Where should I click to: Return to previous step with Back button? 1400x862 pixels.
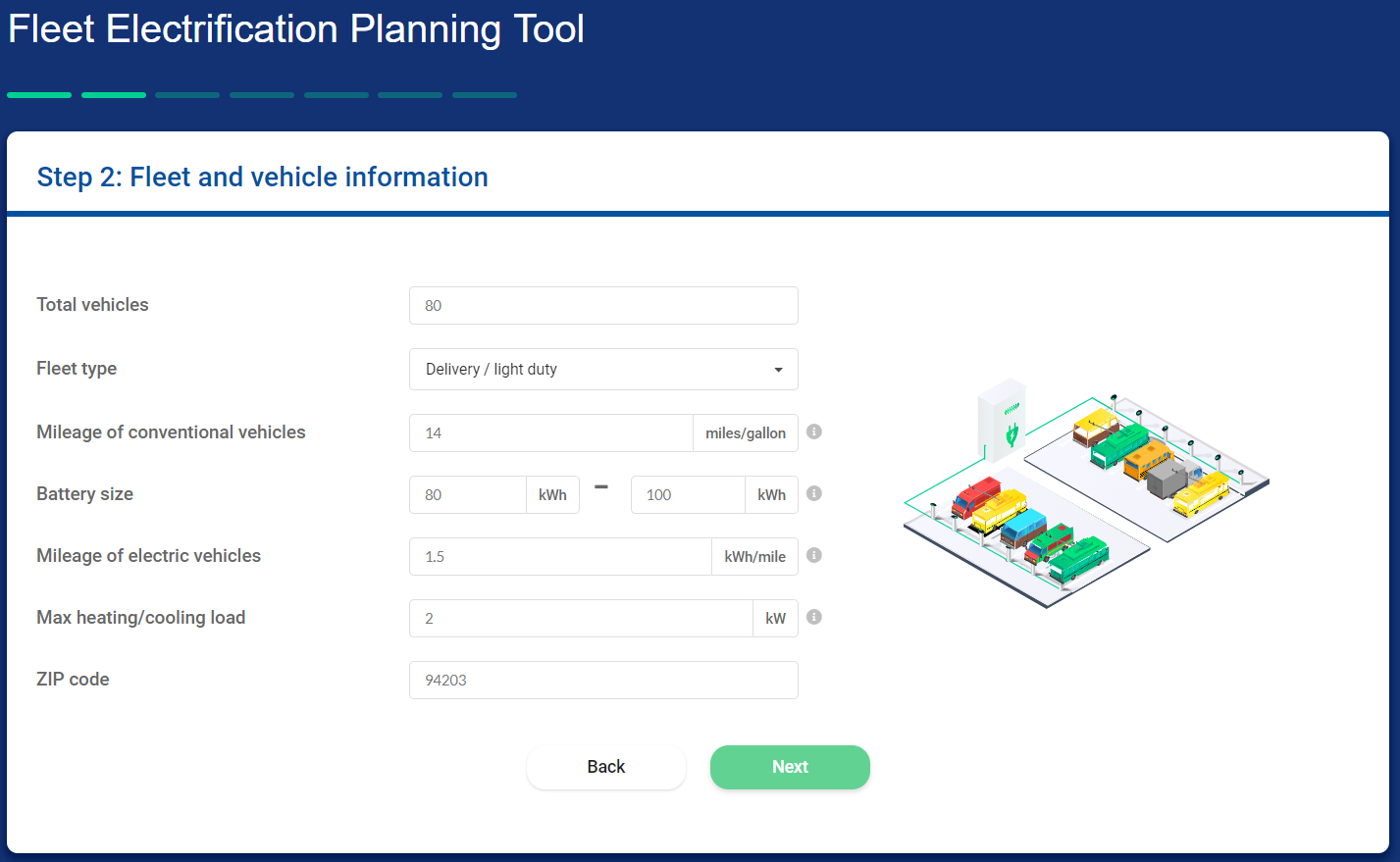pos(606,767)
